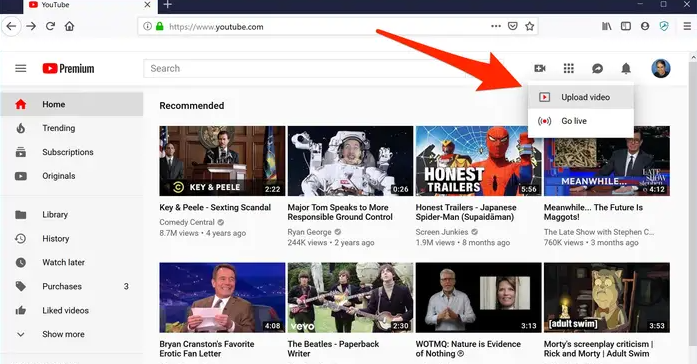Image resolution: width=697 pixels, height=364 pixels.
Task: Open Major Tom astronaut video thumbnail
Action: coord(350,161)
